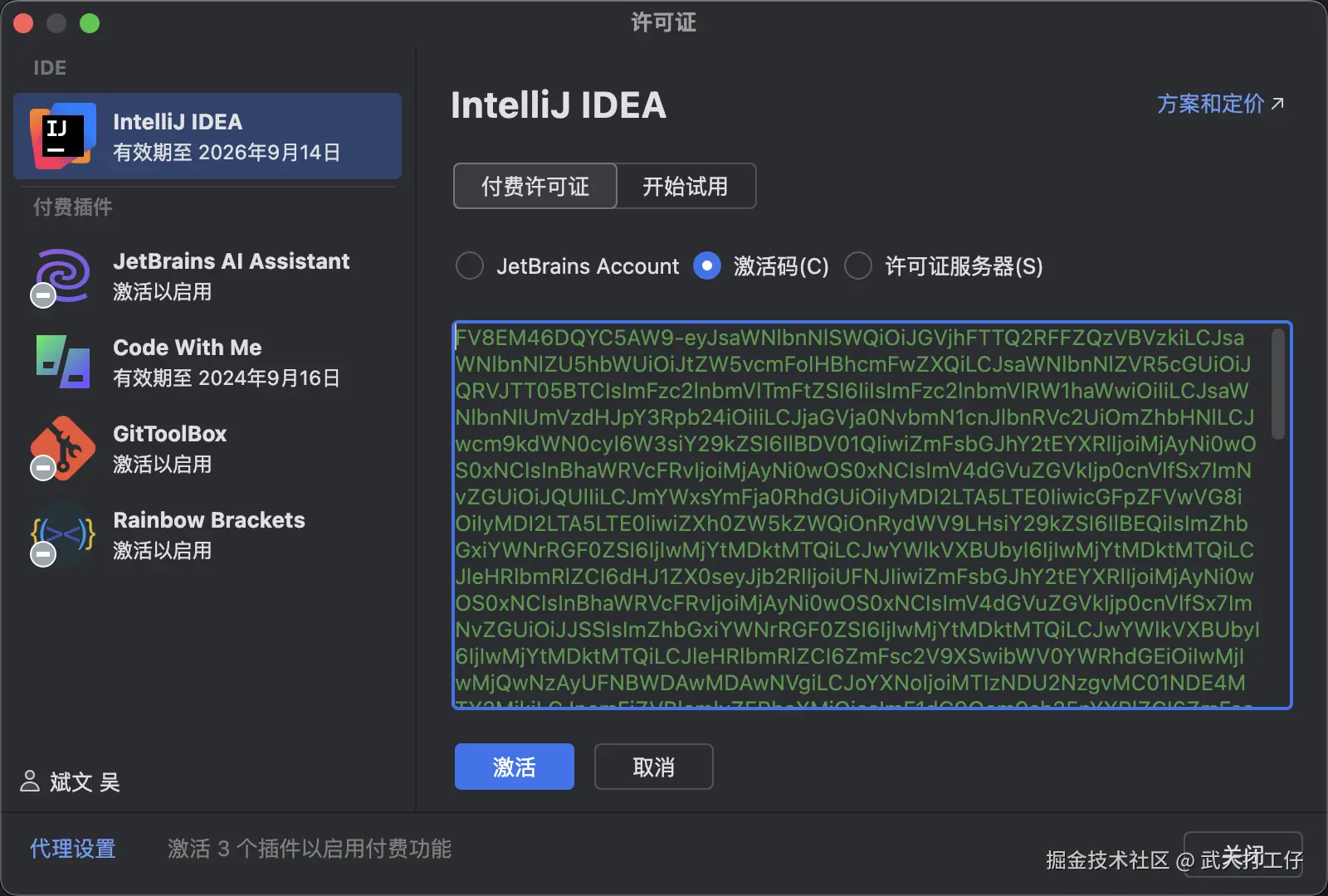
Task: Click the 取消 button
Action: pos(654,767)
